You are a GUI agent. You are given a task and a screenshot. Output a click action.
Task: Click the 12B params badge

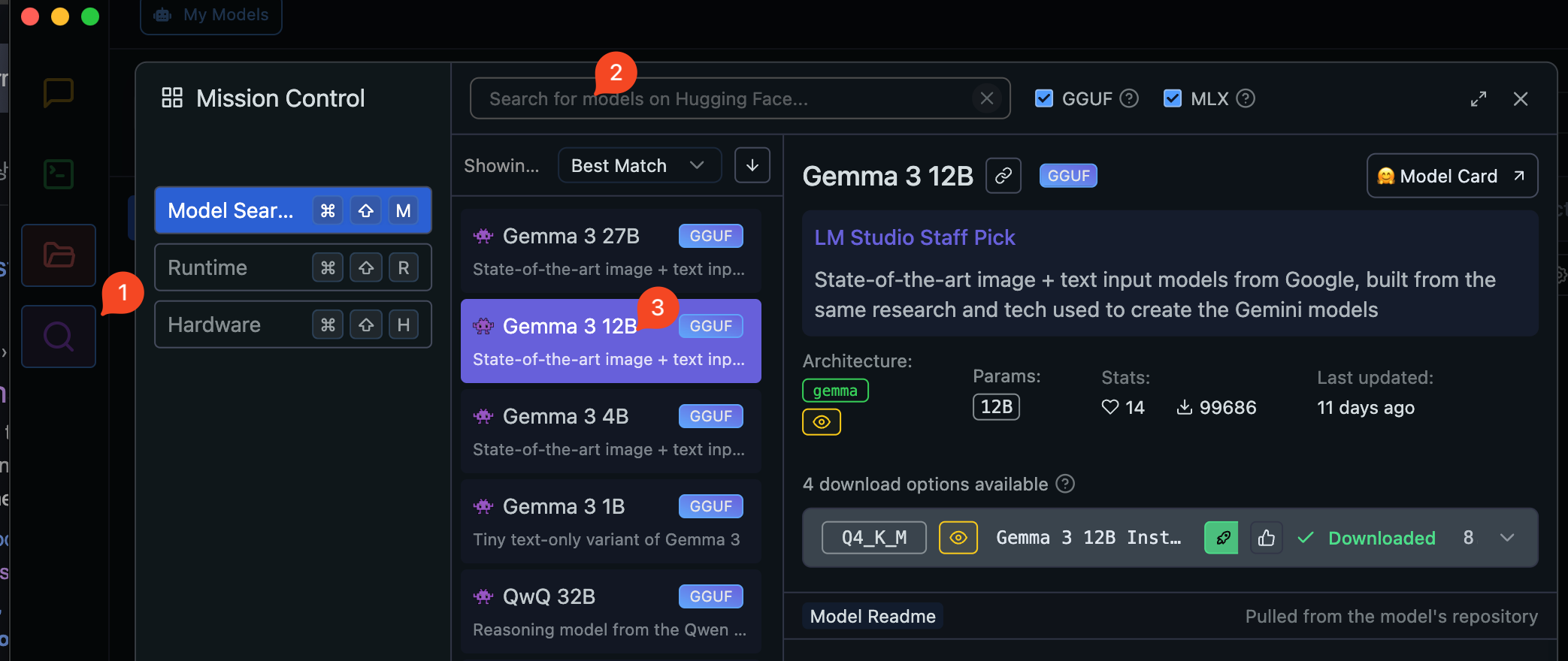point(997,407)
